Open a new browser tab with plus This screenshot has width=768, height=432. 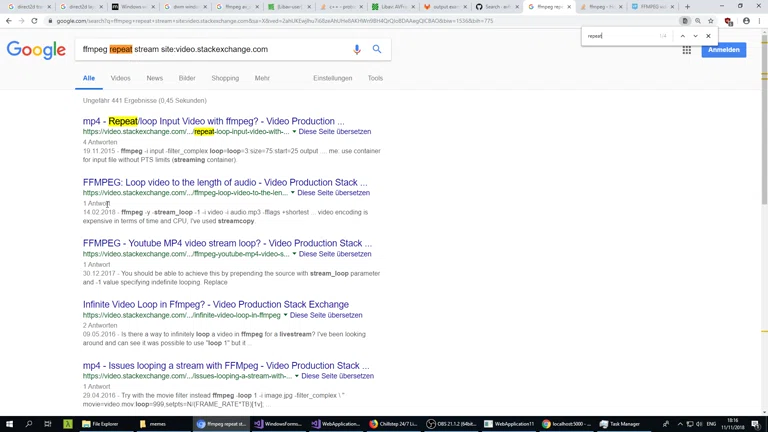tap(687, 7)
